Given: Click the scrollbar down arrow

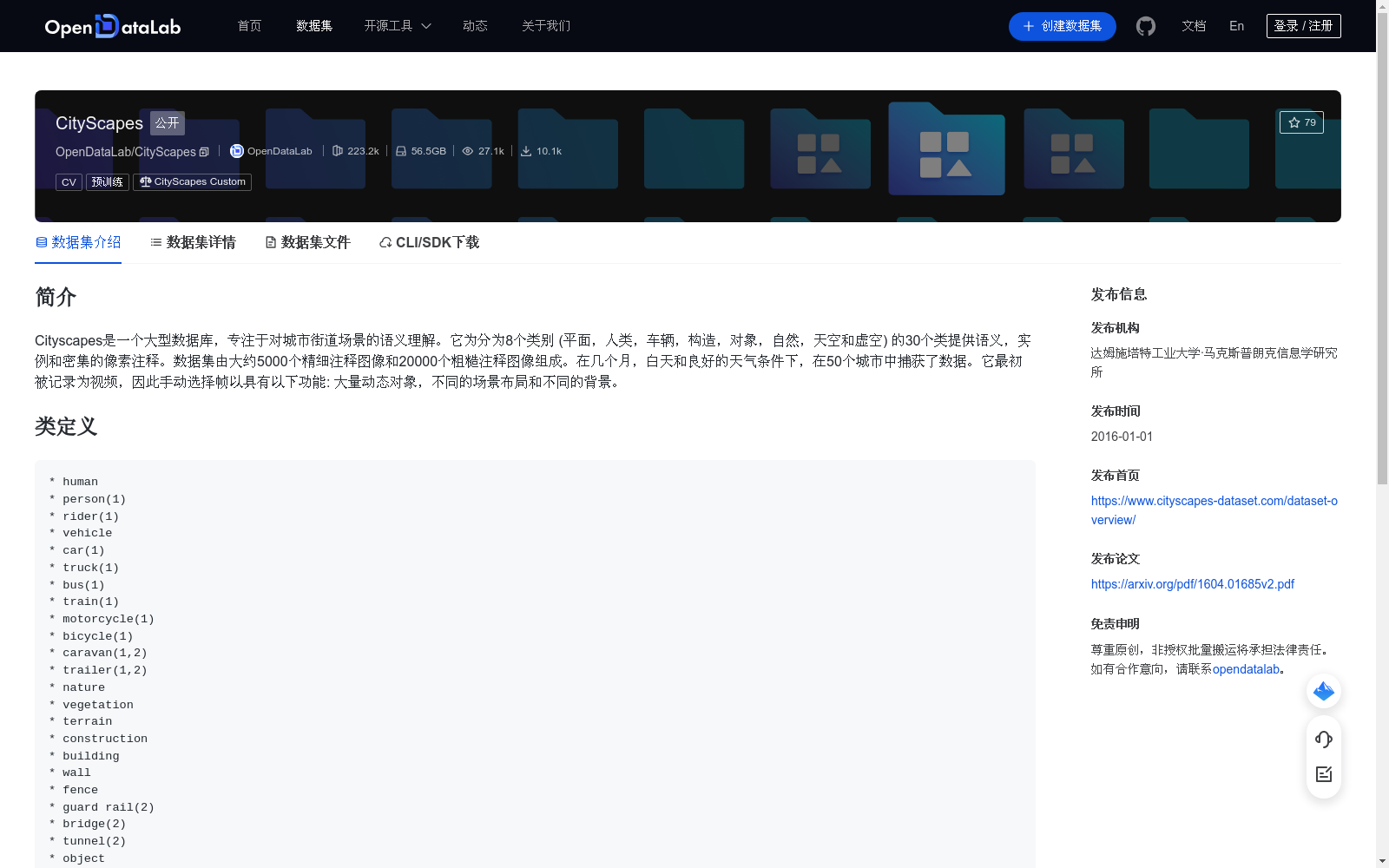Looking at the screenshot, I should click(1382, 861).
